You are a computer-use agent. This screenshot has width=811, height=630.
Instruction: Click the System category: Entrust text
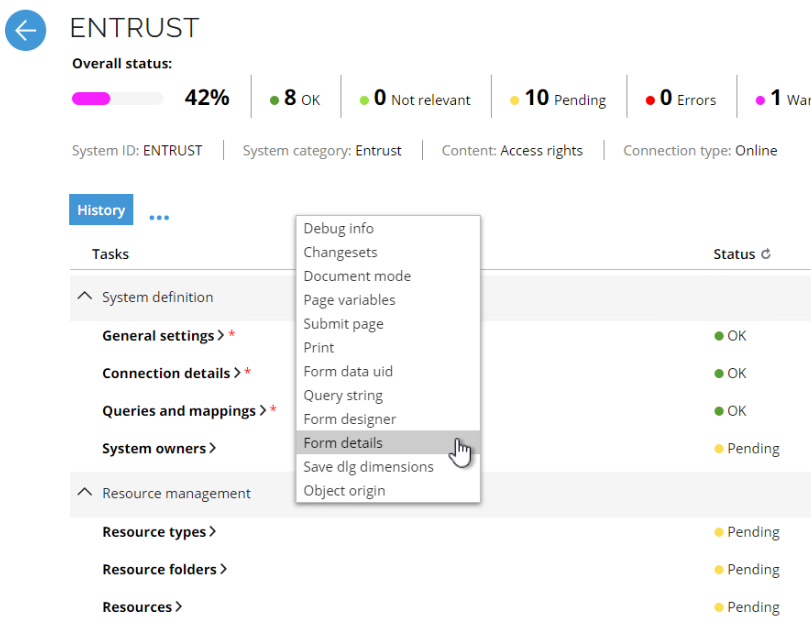pos(322,151)
